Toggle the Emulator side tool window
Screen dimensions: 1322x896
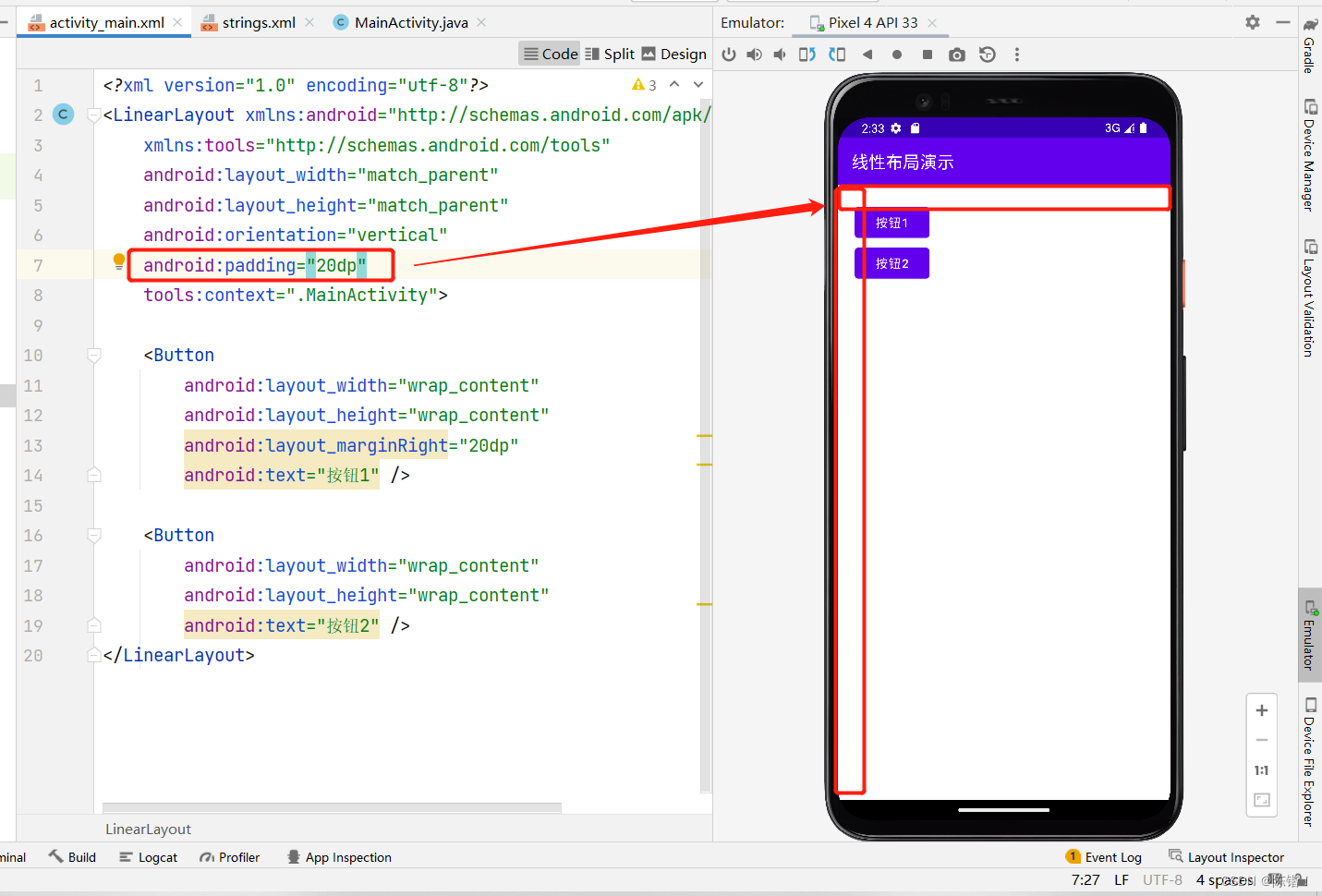coord(1310,635)
